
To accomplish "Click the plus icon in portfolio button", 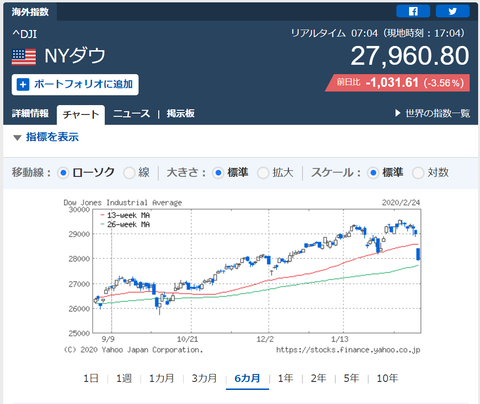I will pos(23,84).
